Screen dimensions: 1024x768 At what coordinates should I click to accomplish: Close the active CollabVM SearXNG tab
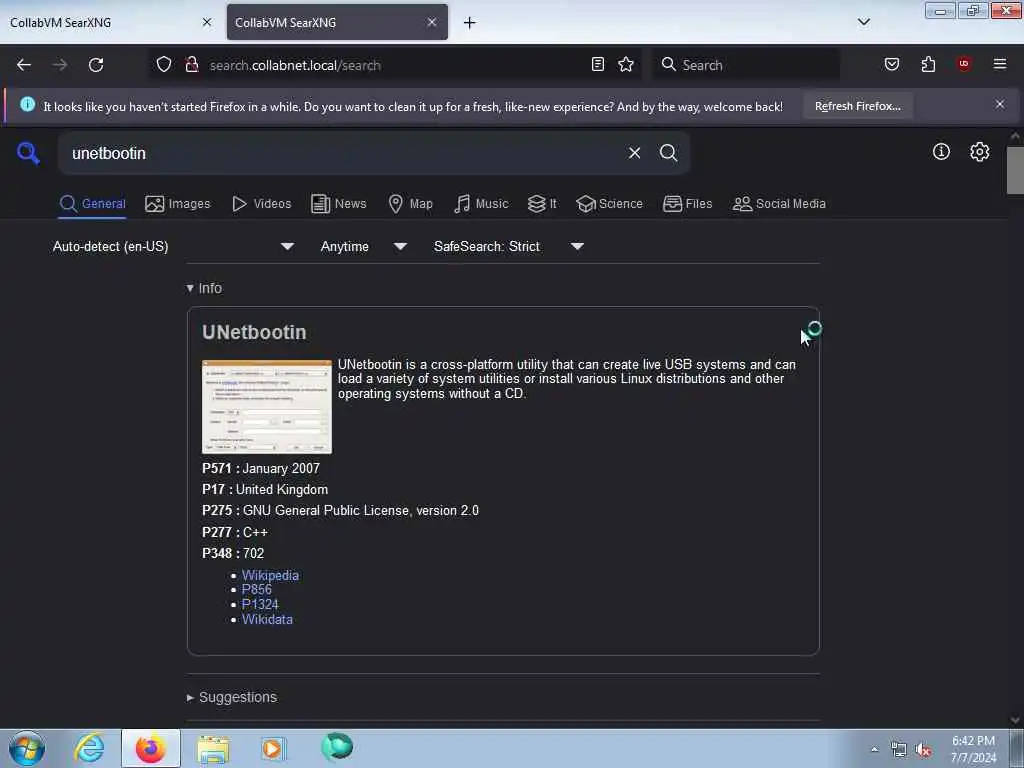432,22
